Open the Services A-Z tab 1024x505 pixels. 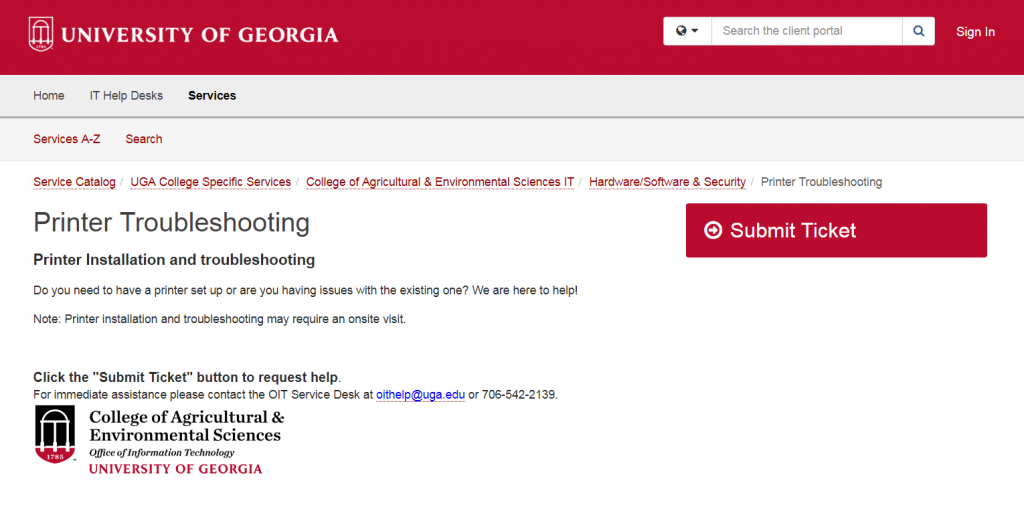[x=67, y=138]
